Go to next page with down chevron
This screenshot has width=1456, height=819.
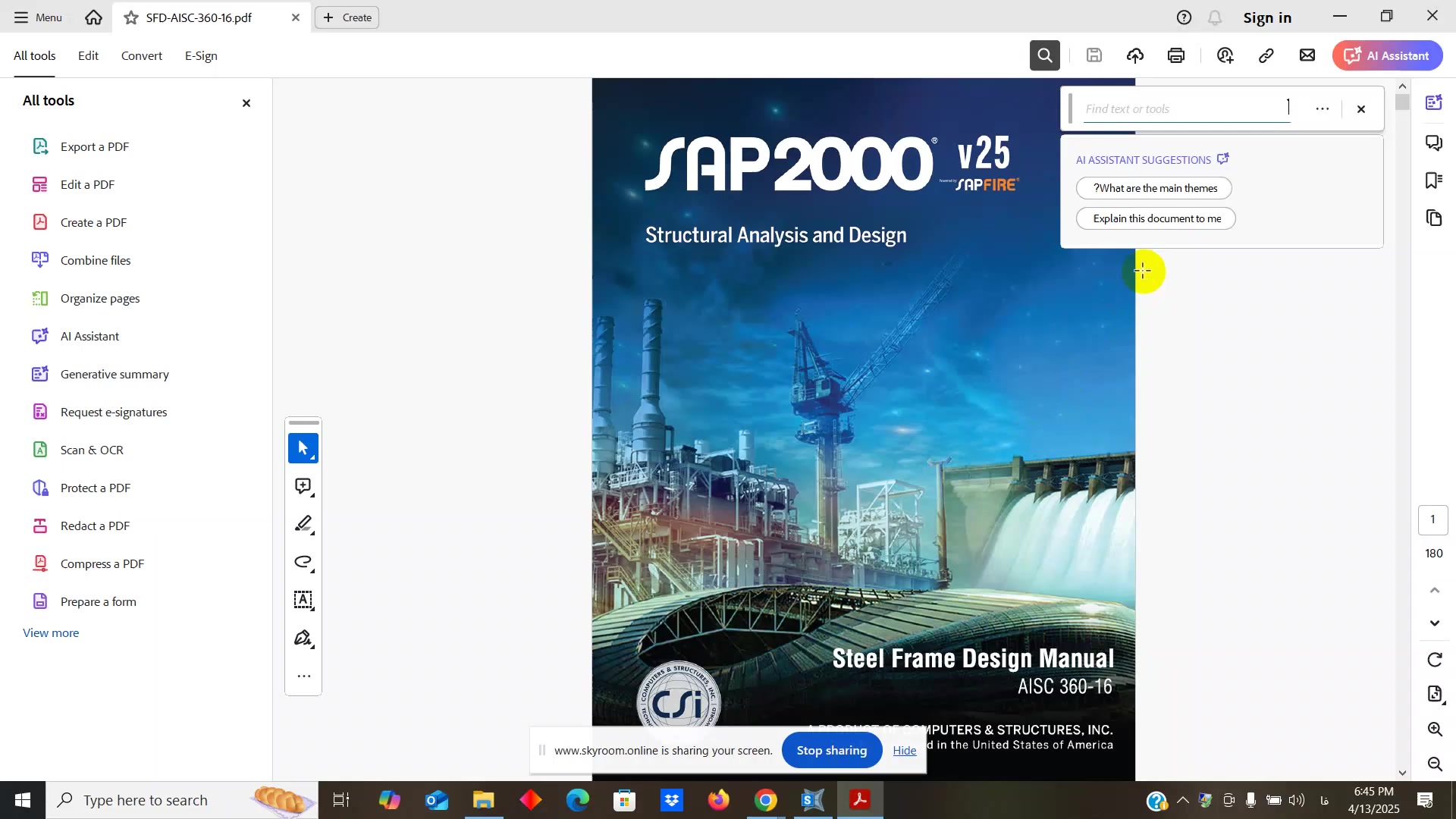[1435, 623]
